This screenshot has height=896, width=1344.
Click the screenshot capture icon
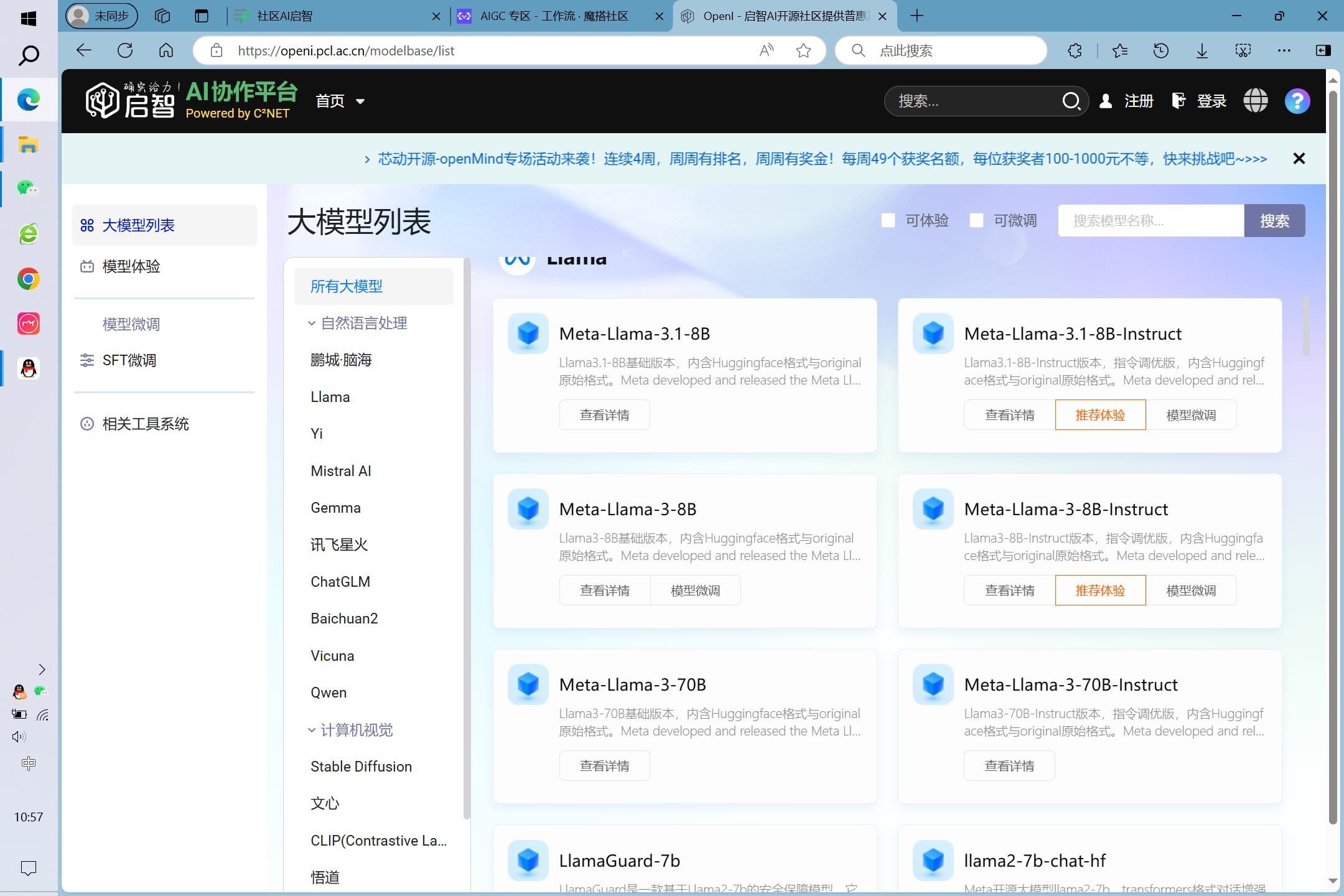[1243, 50]
